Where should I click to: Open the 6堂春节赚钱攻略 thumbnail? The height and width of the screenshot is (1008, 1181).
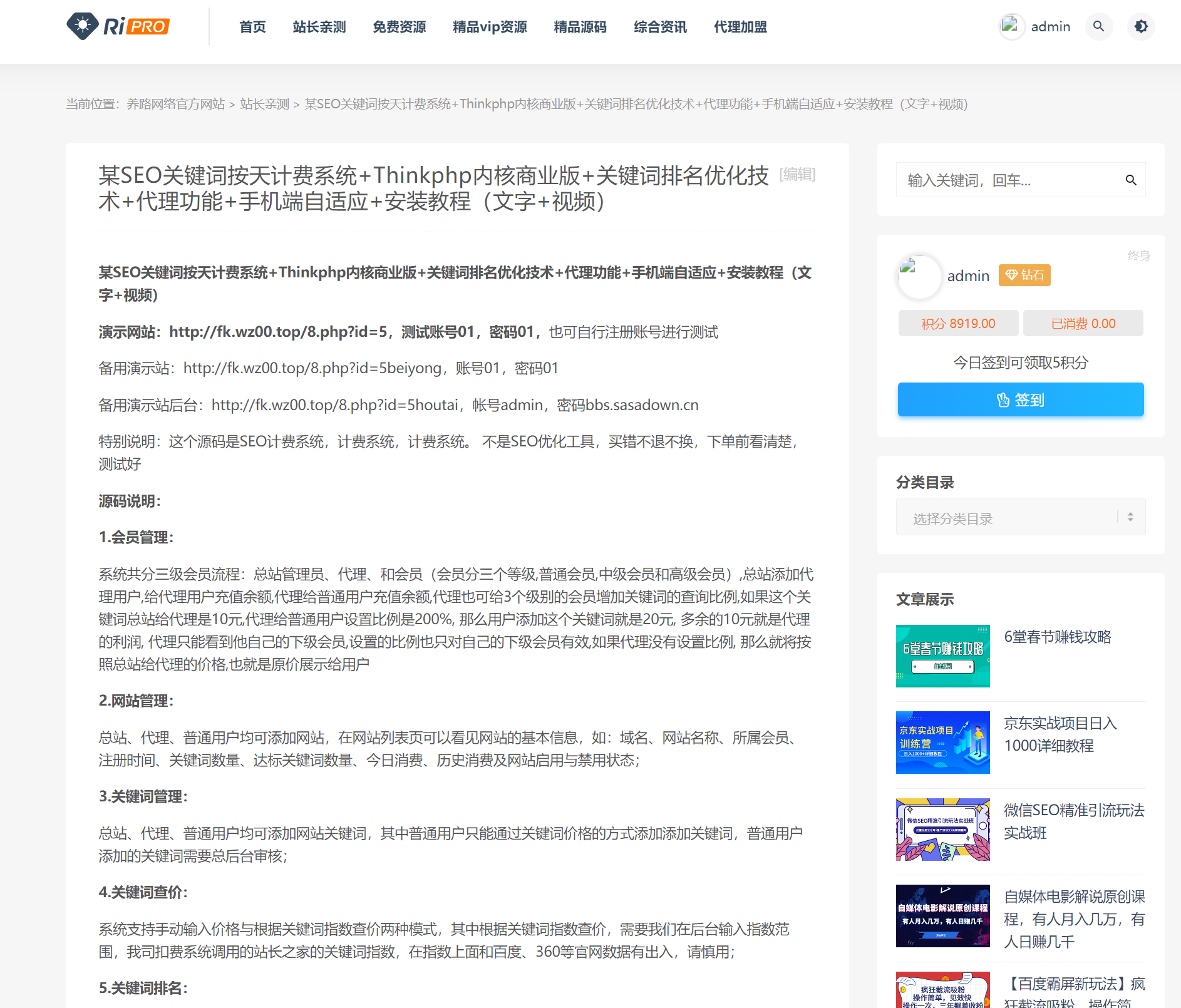[x=942, y=656]
